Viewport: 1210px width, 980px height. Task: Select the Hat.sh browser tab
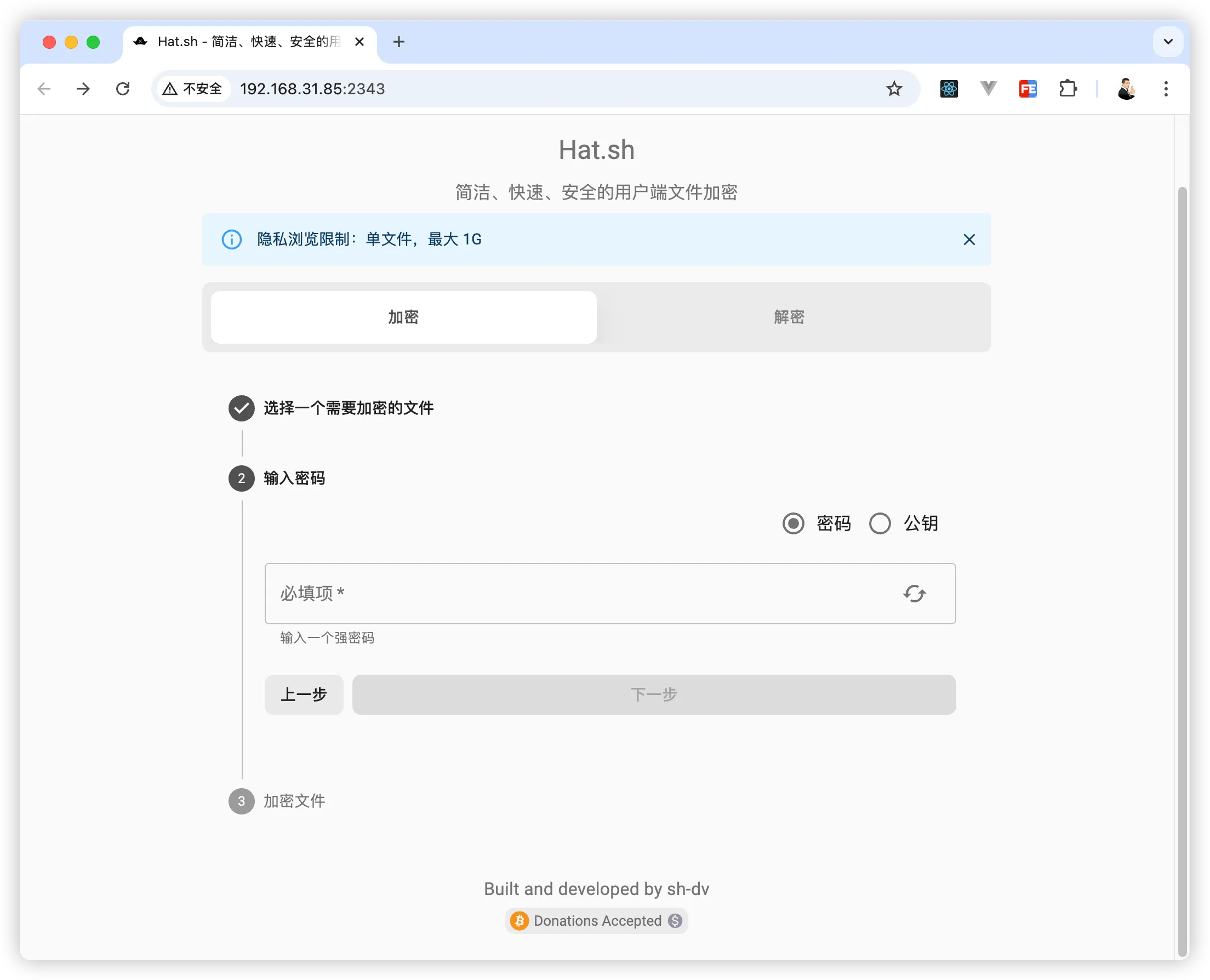coord(249,42)
